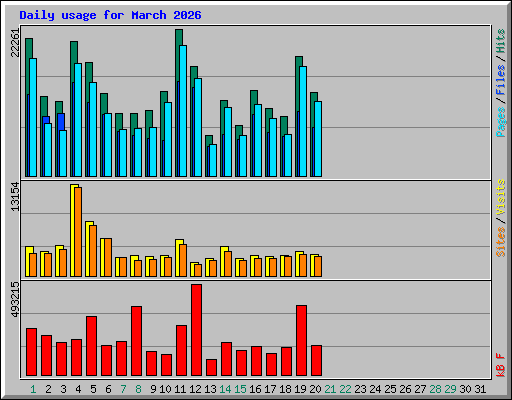
Task: Select green day 7 label
Action: tap(123, 389)
